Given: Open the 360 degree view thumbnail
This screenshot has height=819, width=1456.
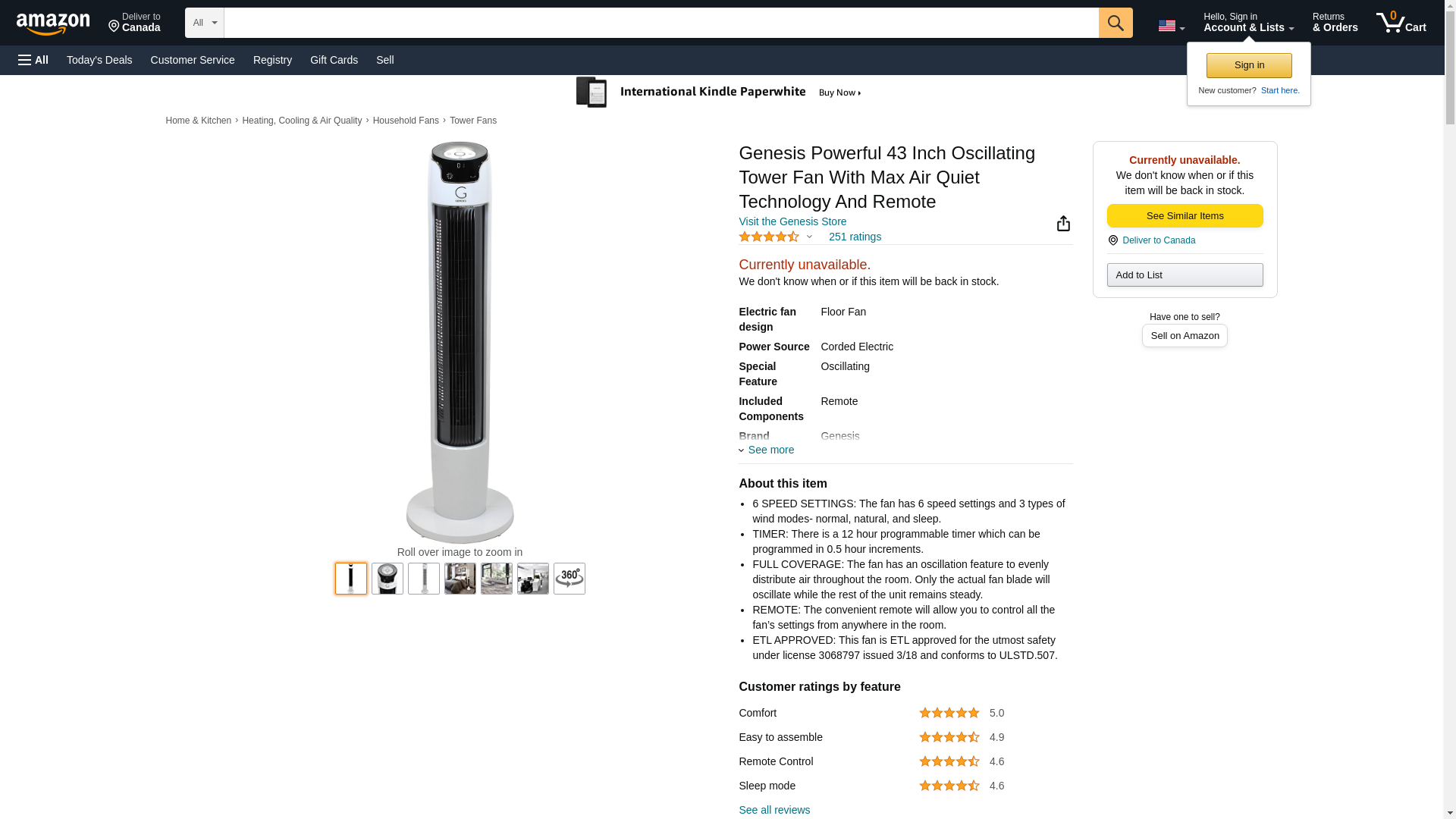Looking at the screenshot, I should coord(570,579).
